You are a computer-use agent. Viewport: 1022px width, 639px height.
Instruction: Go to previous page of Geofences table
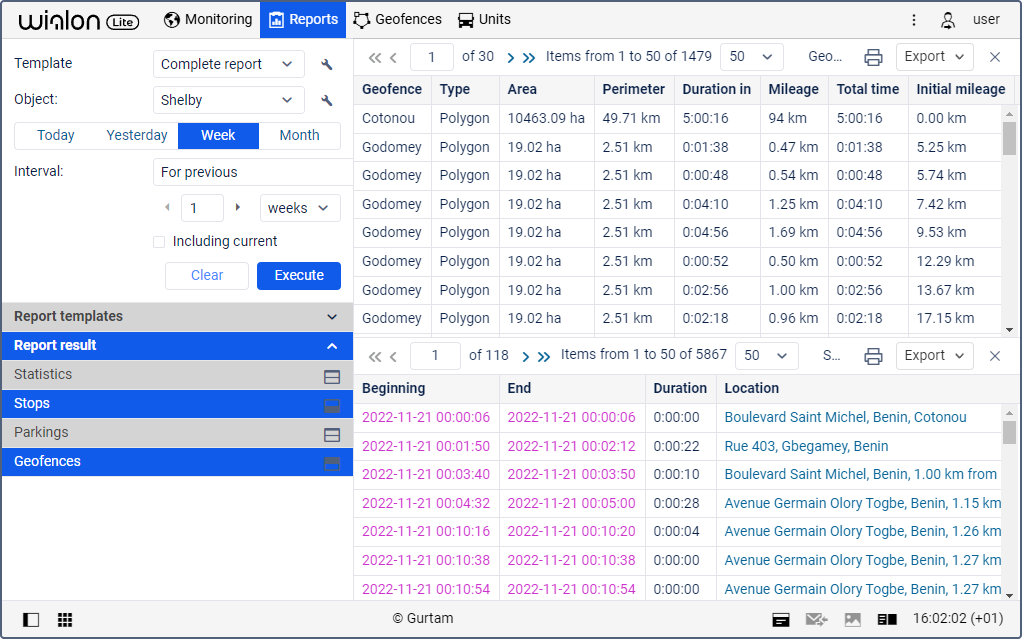pyautogui.click(x=393, y=58)
